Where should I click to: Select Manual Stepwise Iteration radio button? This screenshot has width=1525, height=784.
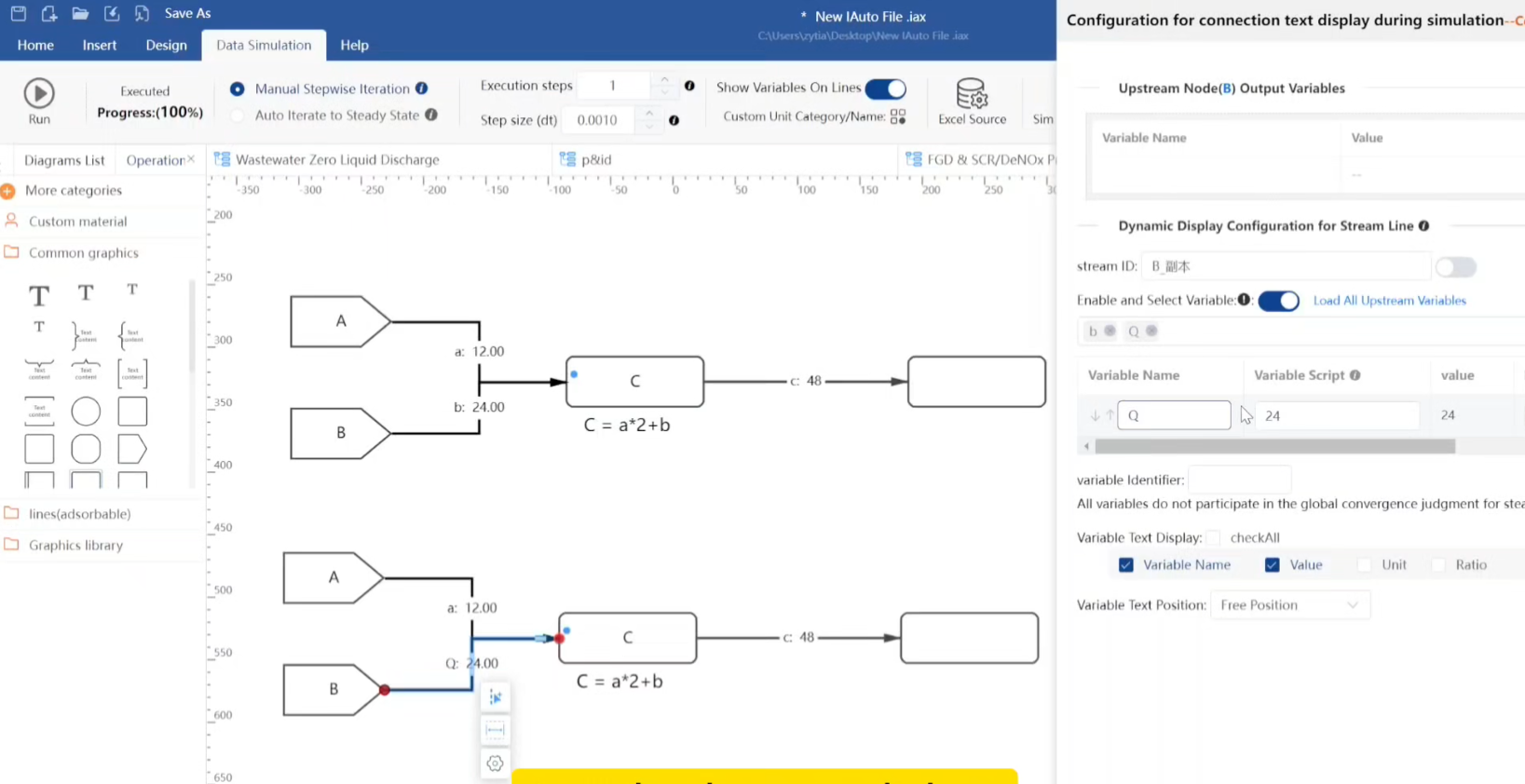[x=238, y=88]
